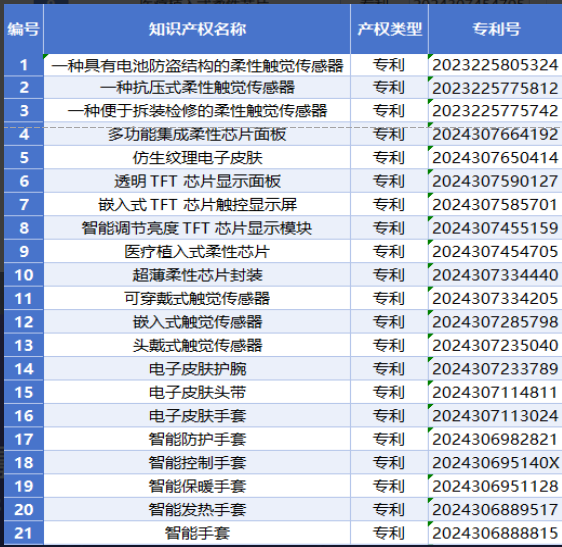Select the 专利号 column header
The width and height of the screenshot is (562, 547).
coord(495,29)
